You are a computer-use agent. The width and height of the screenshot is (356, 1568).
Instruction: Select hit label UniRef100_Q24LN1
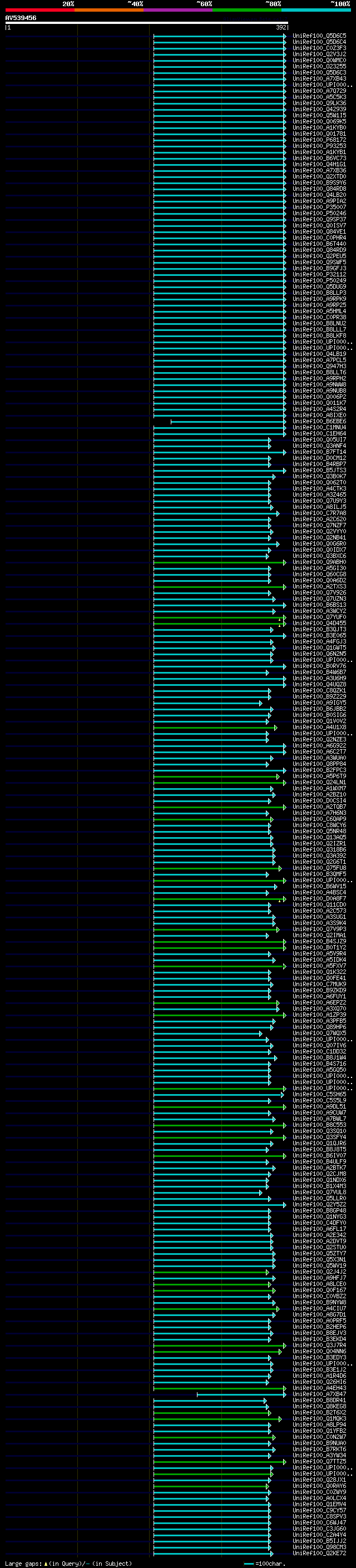319,782
